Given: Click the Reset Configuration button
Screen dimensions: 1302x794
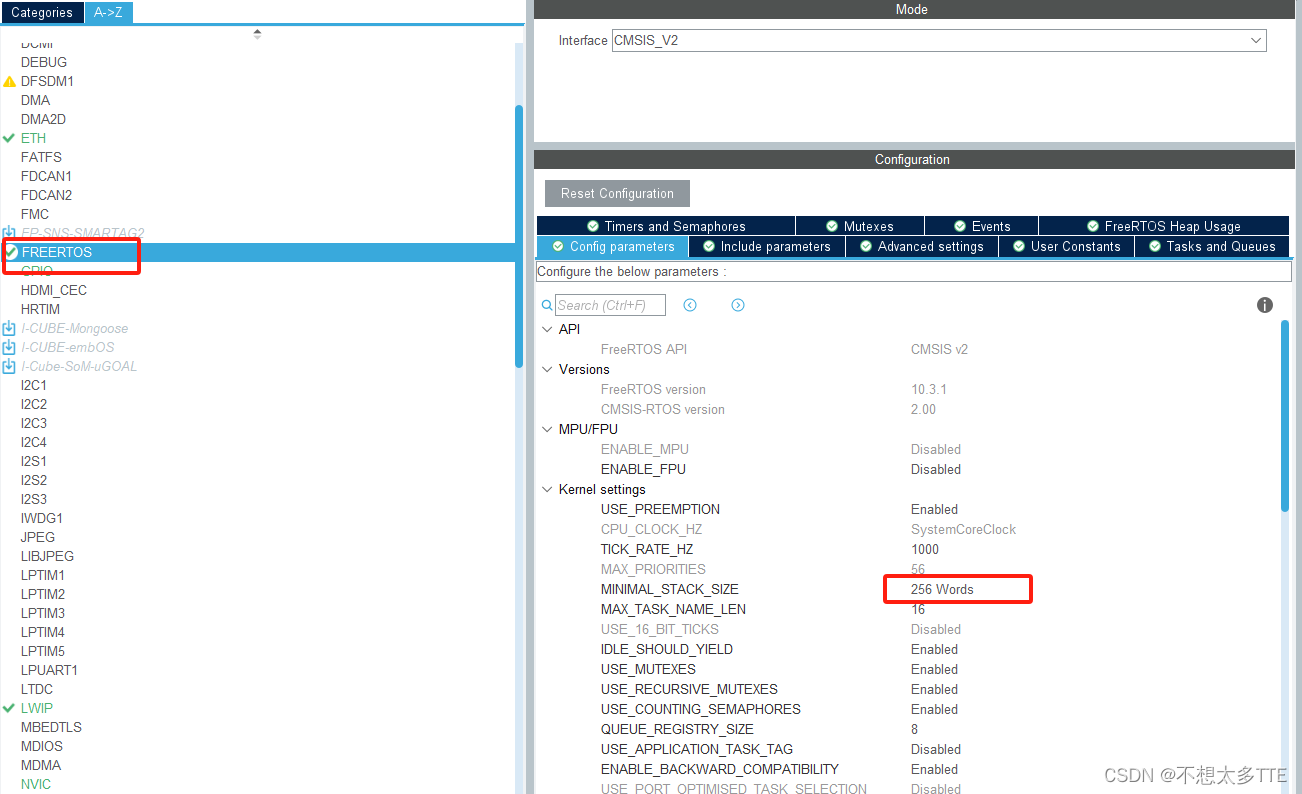Looking at the screenshot, I should point(616,193).
